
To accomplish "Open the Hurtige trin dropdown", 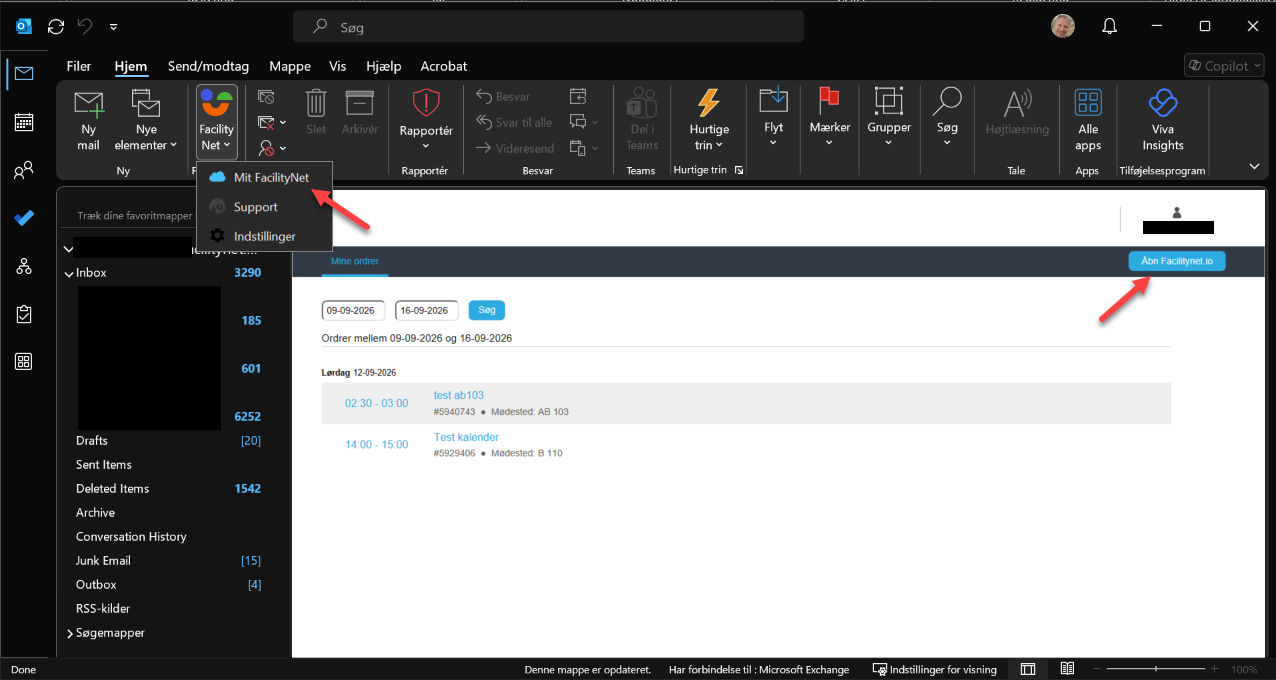I will click(x=709, y=120).
